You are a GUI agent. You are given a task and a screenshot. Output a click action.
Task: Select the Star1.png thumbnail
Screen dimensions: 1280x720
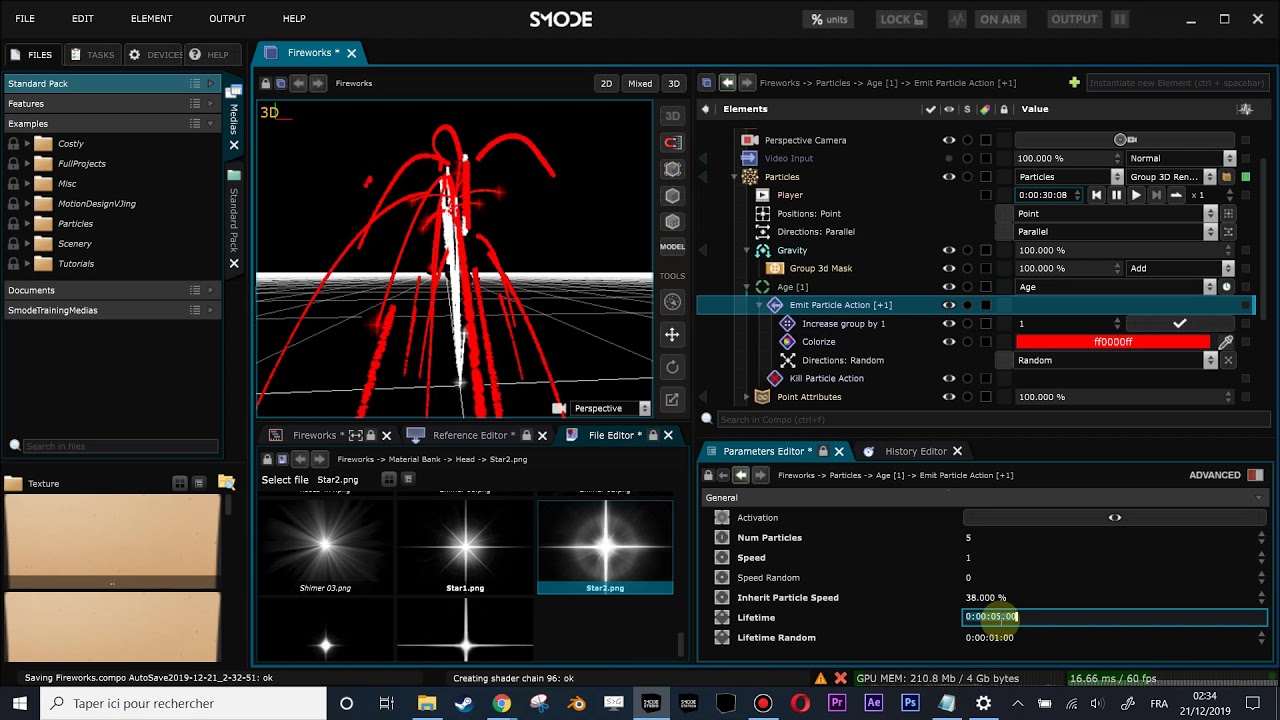coord(465,546)
